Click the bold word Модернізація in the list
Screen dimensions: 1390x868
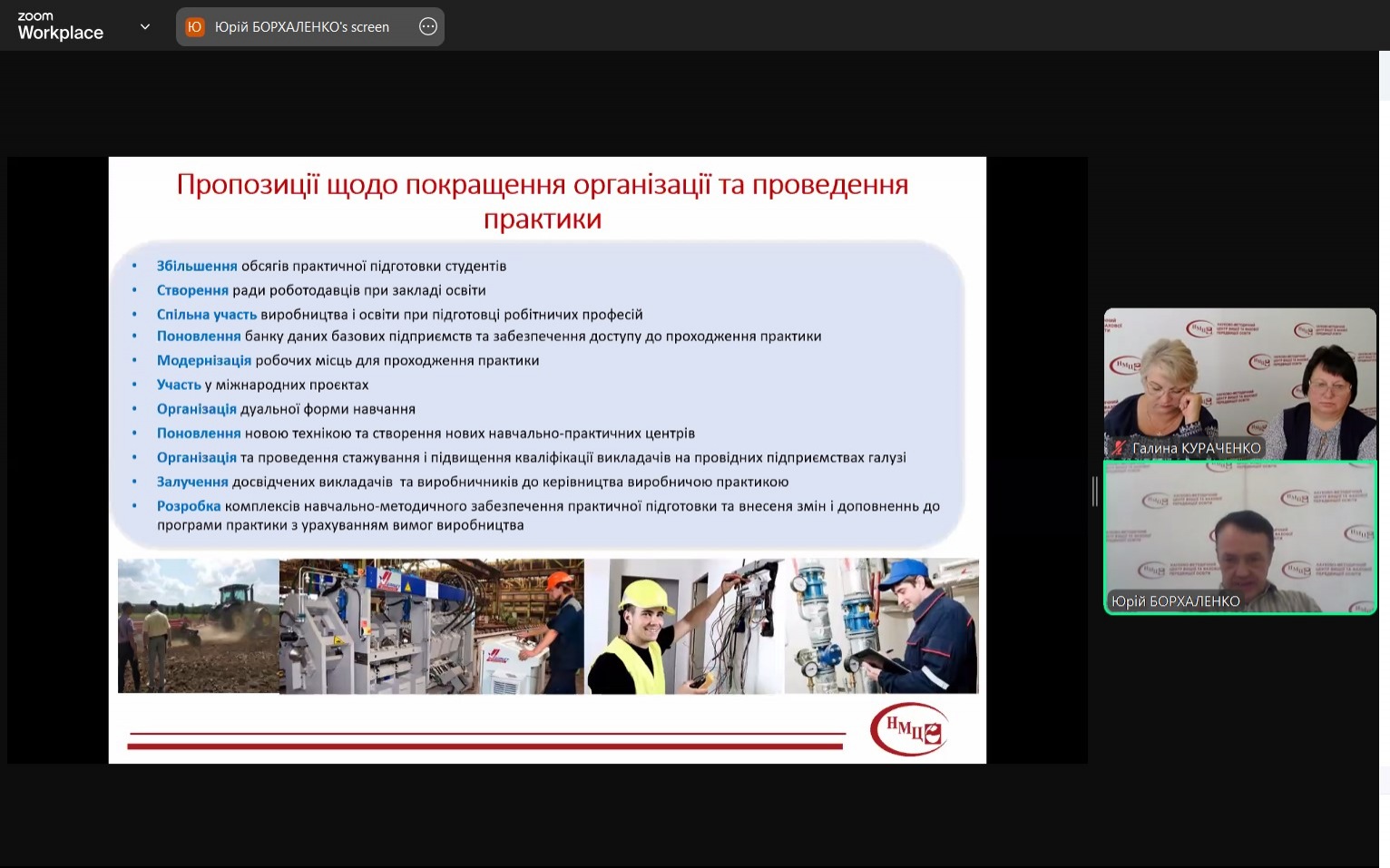[203, 361]
